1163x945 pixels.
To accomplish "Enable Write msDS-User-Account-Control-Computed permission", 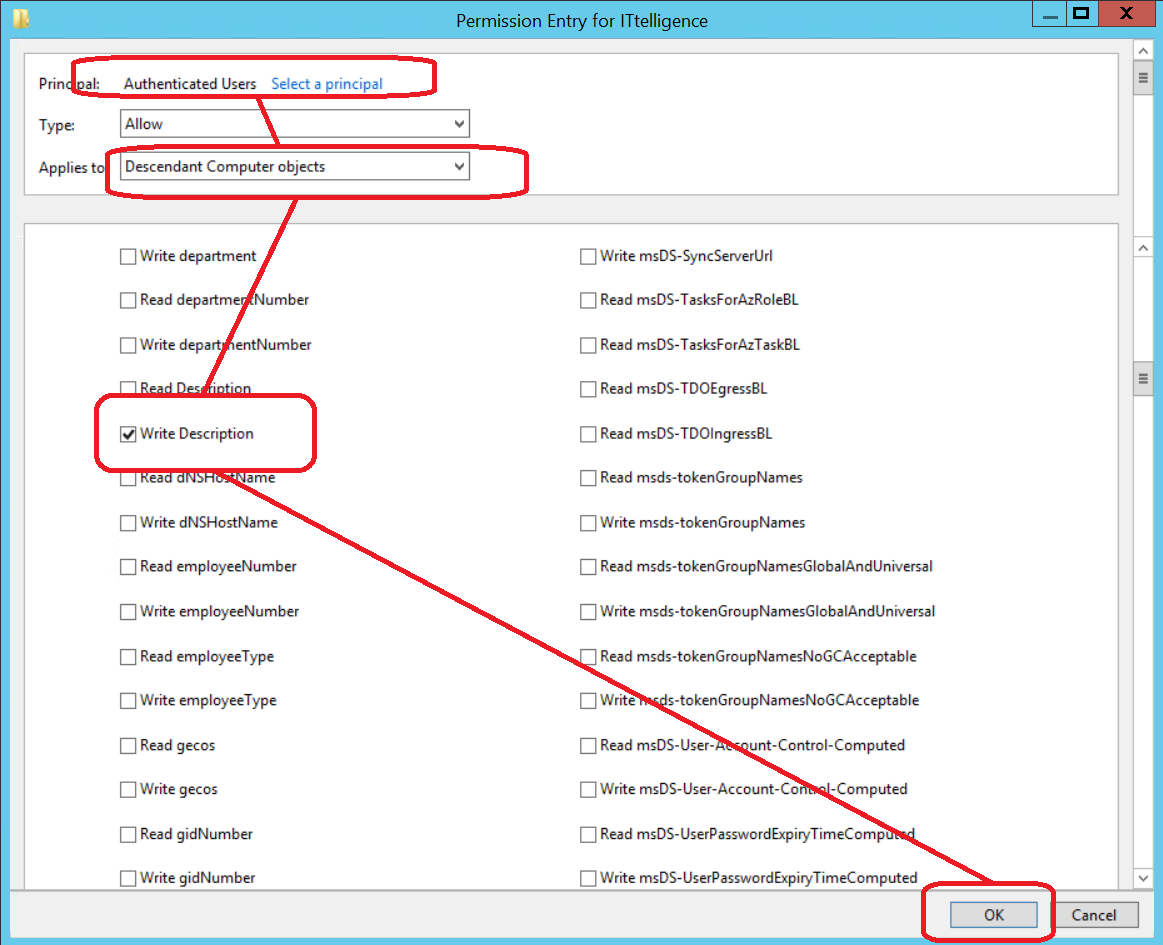I will coord(588,790).
